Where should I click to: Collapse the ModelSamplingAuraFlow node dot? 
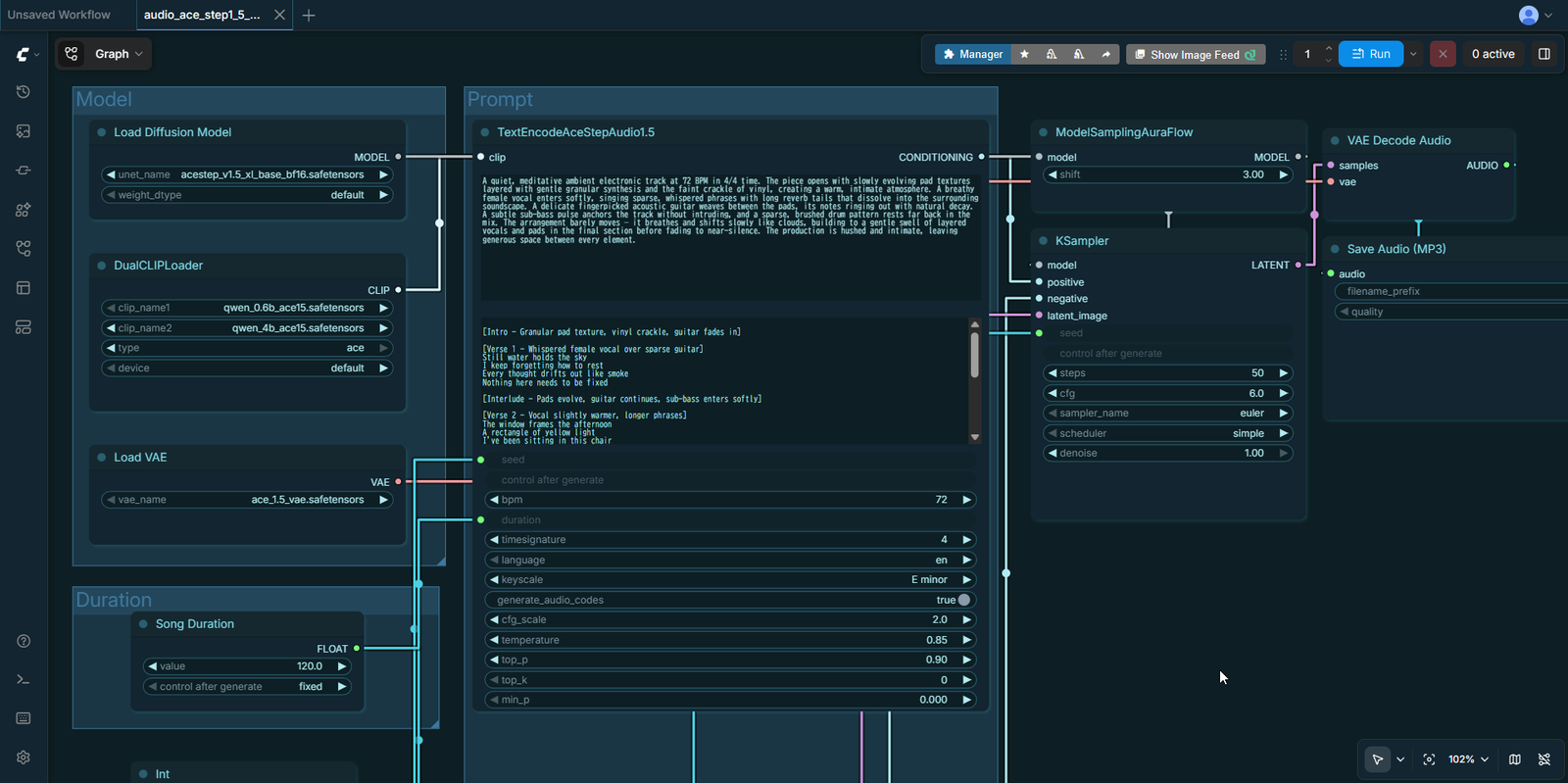pyautogui.click(x=1043, y=132)
